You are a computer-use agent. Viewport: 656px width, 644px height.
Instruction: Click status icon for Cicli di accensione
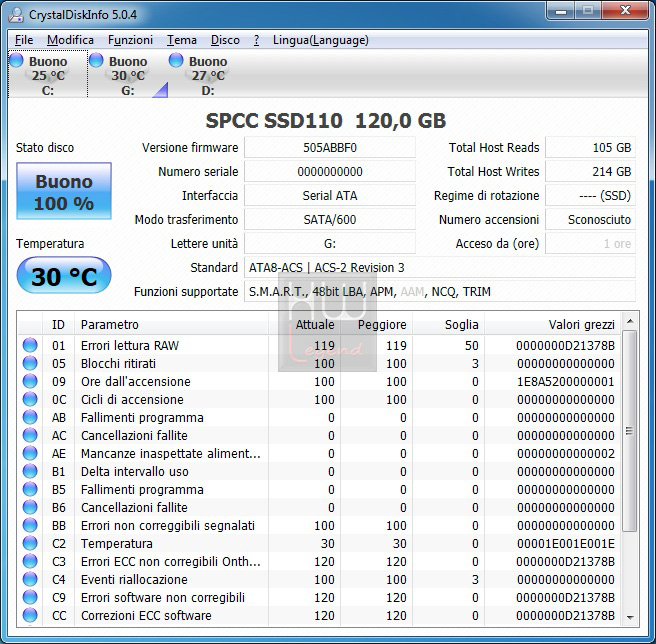[x=30, y=399]
